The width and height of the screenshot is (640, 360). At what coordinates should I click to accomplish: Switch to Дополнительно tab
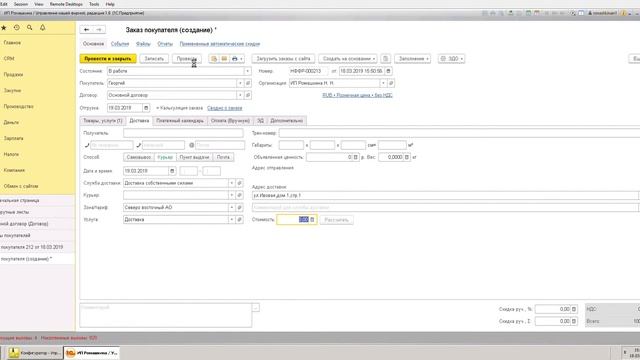287,121
